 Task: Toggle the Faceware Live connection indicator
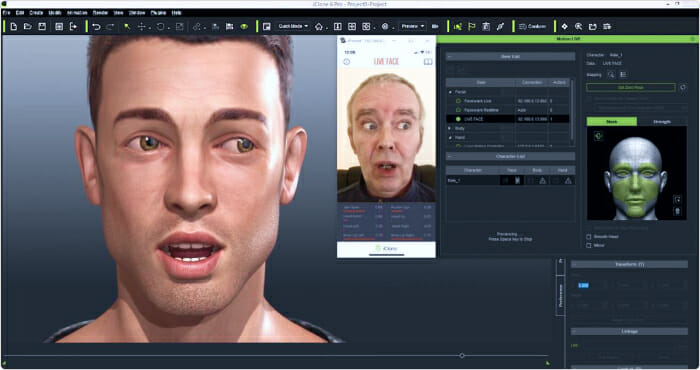[x=458, y=101]
